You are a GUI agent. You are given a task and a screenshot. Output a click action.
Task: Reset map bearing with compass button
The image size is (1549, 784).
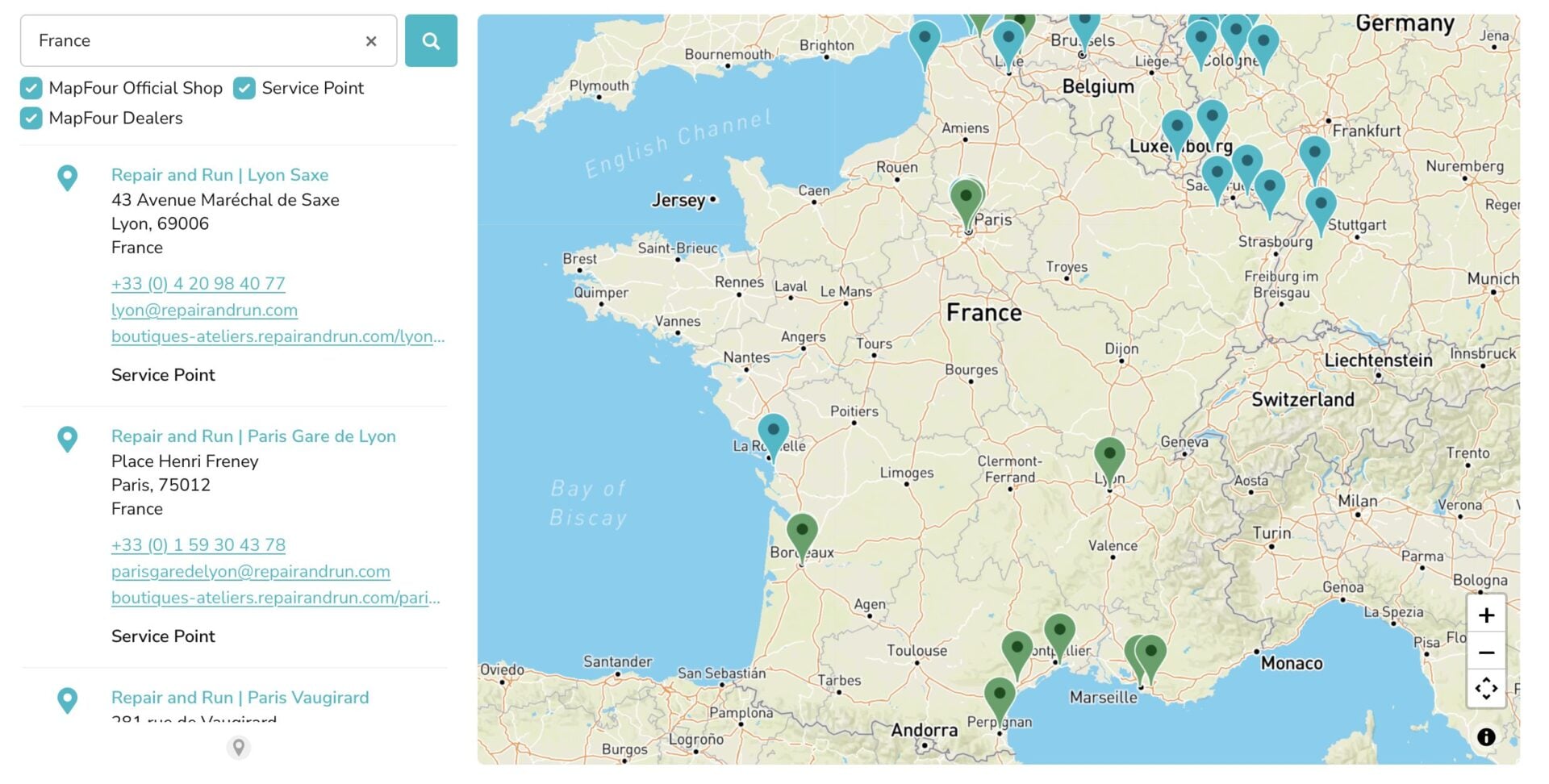pyautogui.click(x=1486, y=689)
